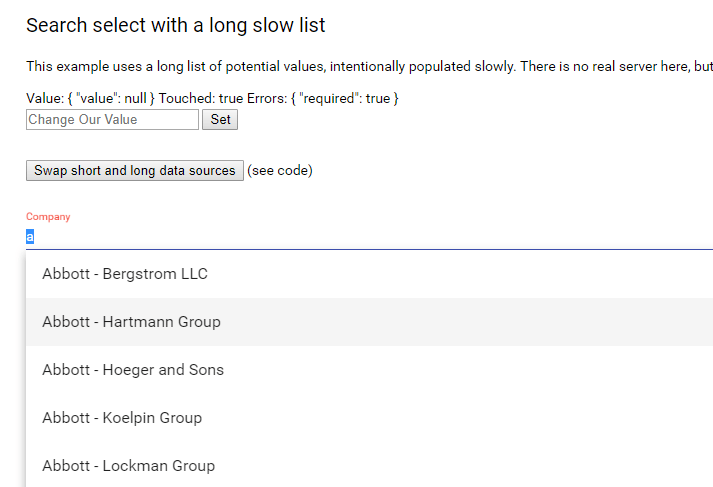Click the highlighted letter a in Company field

pyautogui.click(x=30, y=237)
